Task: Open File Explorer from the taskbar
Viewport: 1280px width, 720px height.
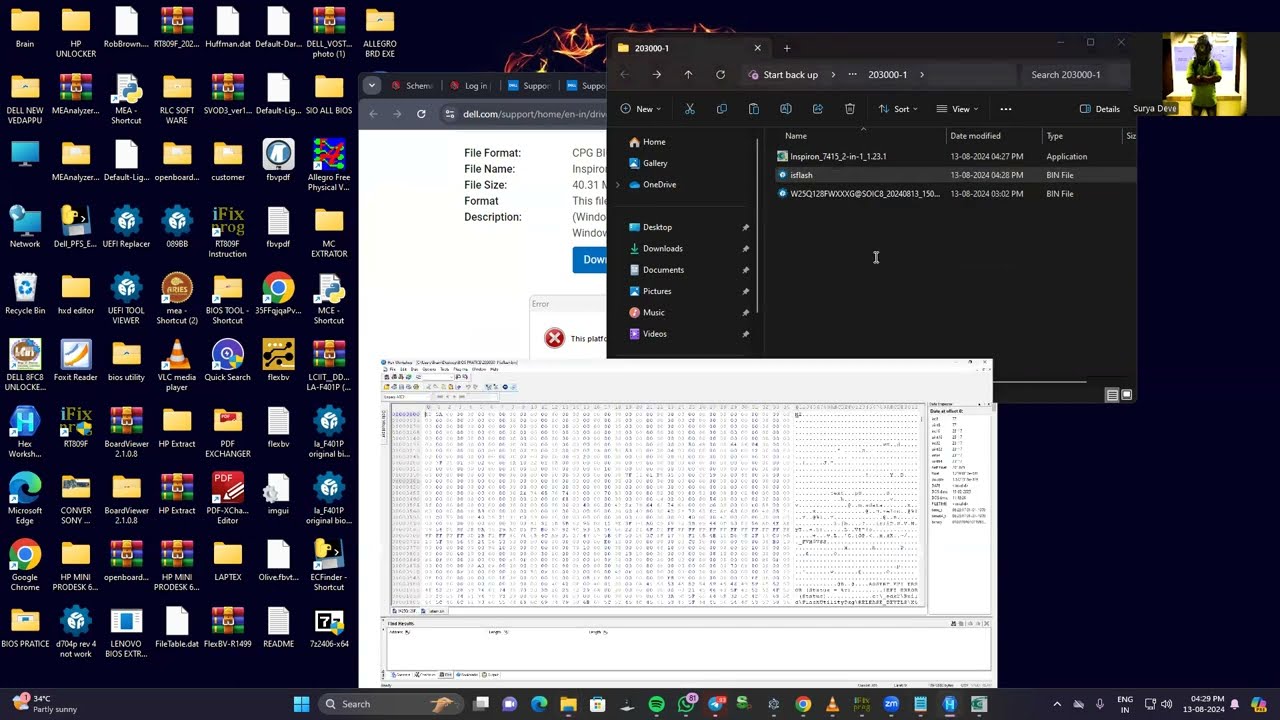Action: (568, 704)
